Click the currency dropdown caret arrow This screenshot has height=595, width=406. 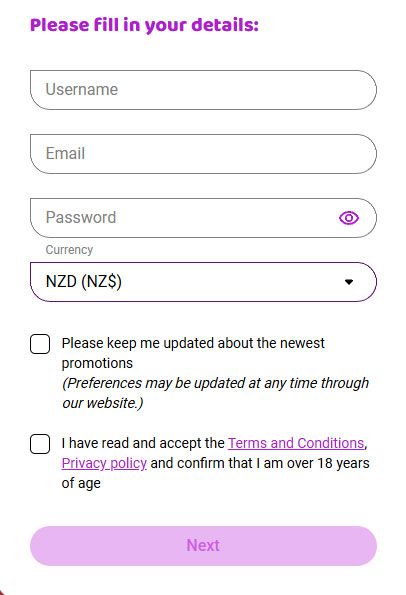[x=349, y=282]
